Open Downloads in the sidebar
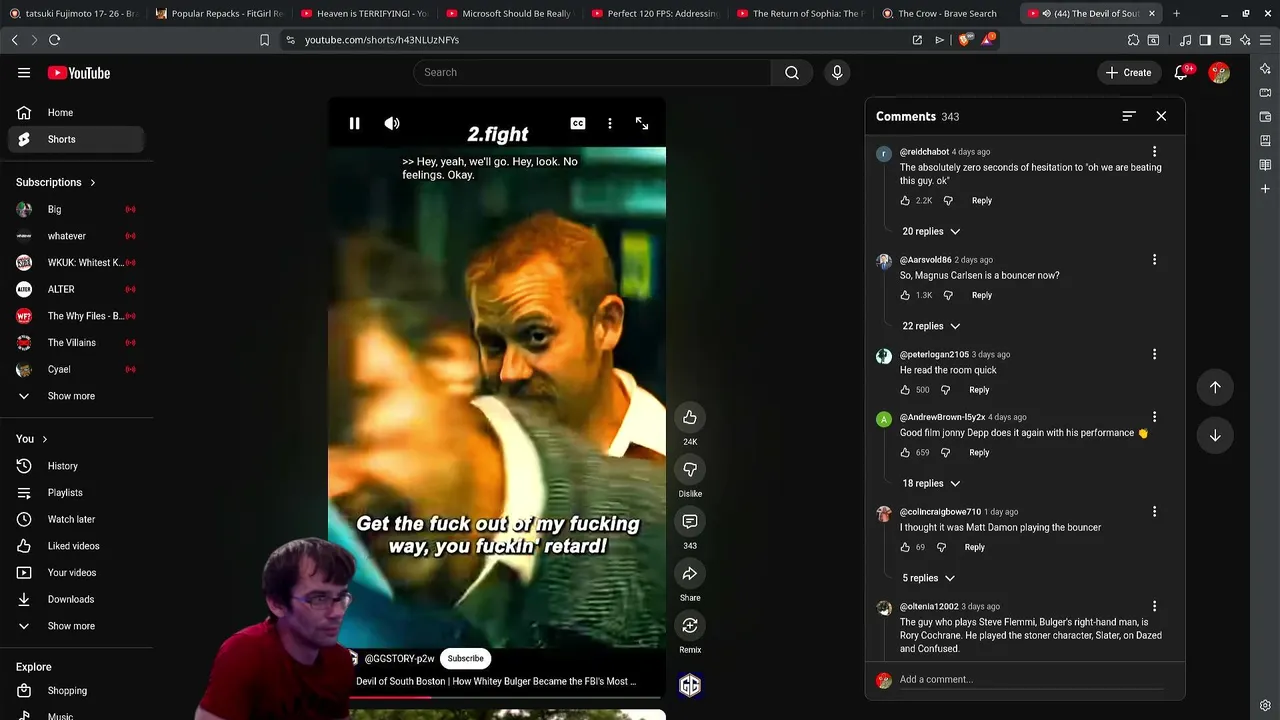Viewport: 1280px width, 720px height. 76,599
